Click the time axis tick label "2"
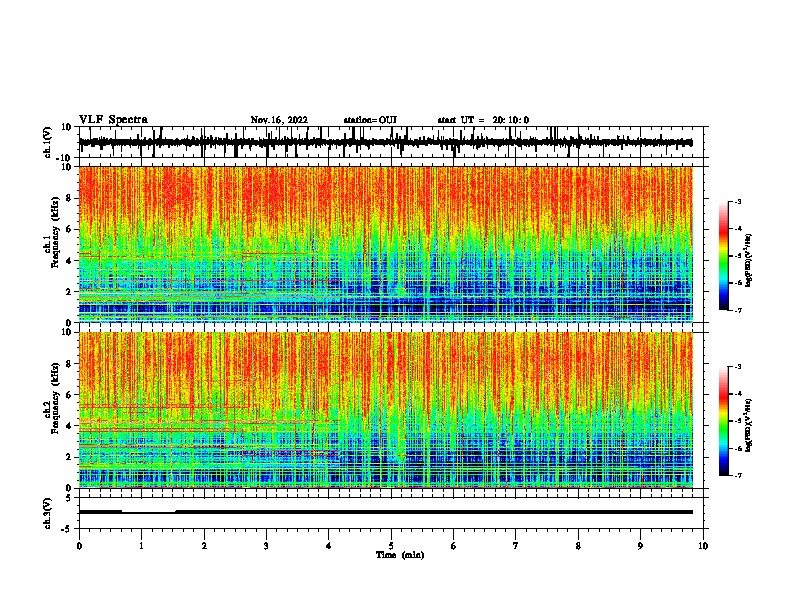Image resolution: width=792 pixels, height=612 pixels. [204, 546]
